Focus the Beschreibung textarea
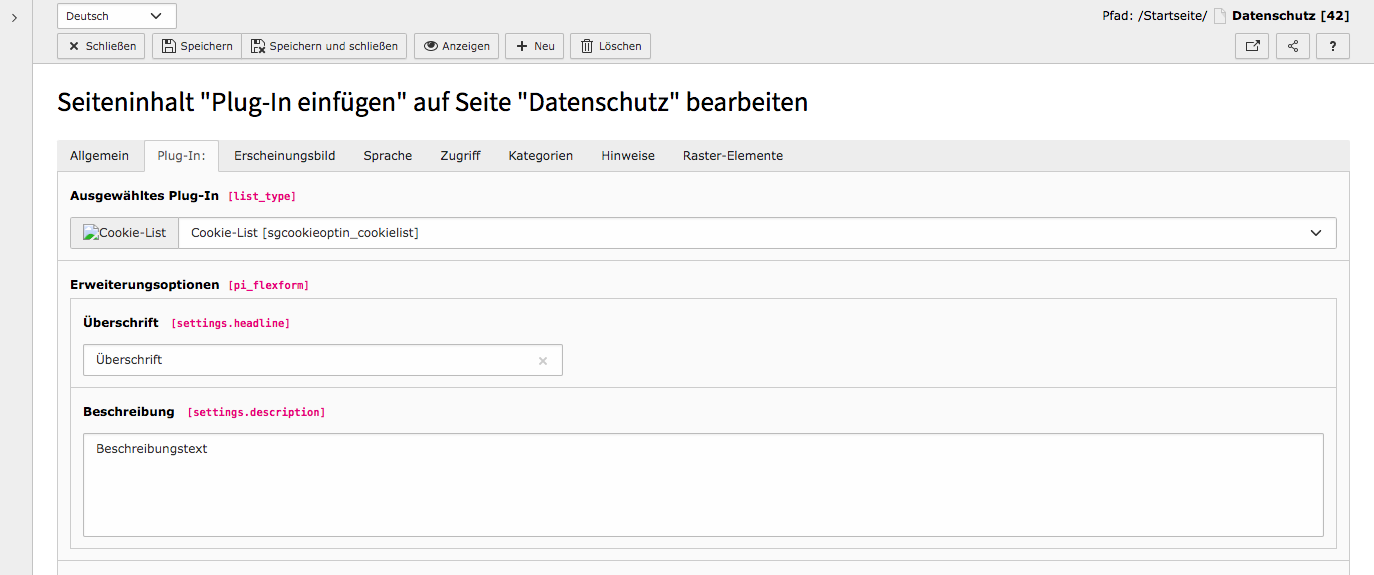Image resolution: width=1374 pixels, height=575 pixels. tap(703, 485)
